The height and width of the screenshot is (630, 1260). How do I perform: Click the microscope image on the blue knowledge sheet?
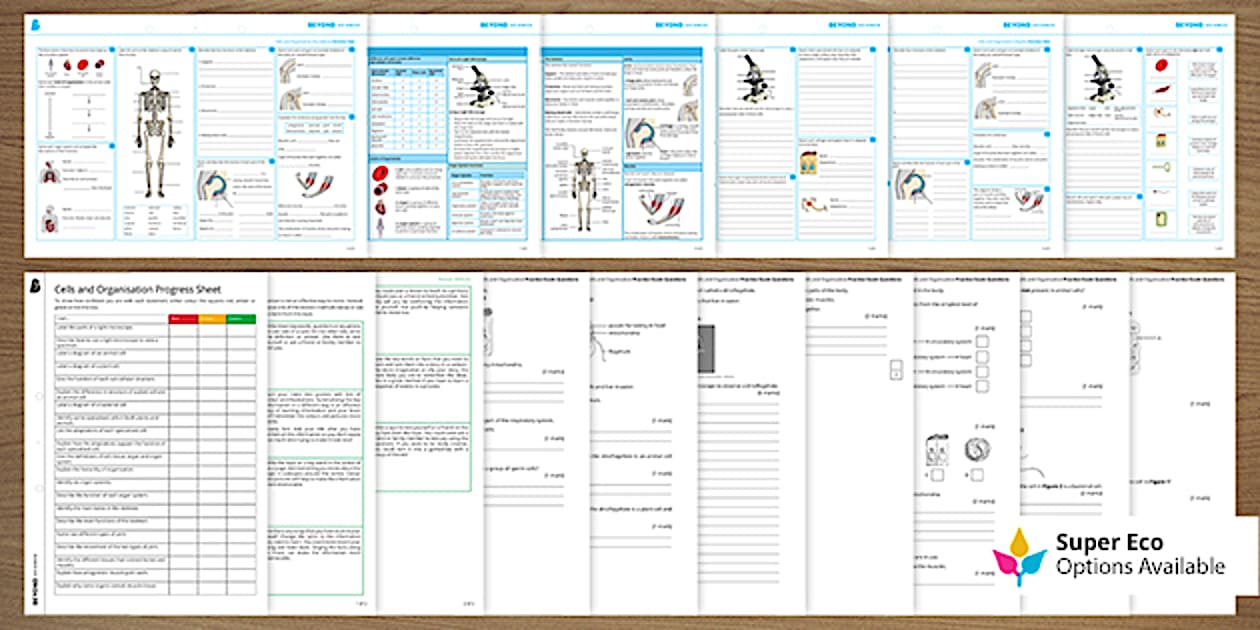tap(482, 84)
